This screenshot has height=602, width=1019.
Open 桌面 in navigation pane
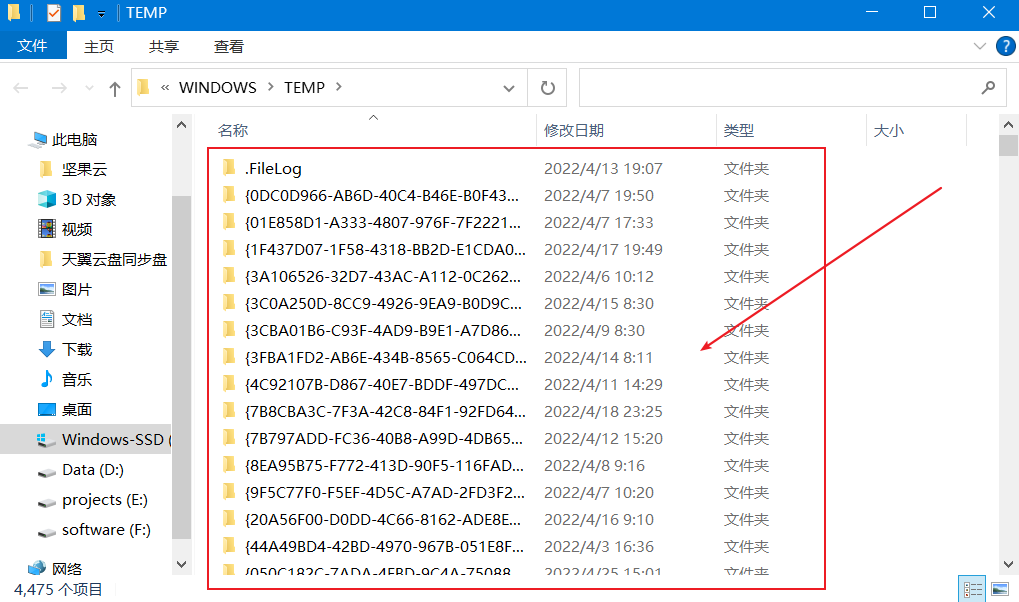[76, 409]
